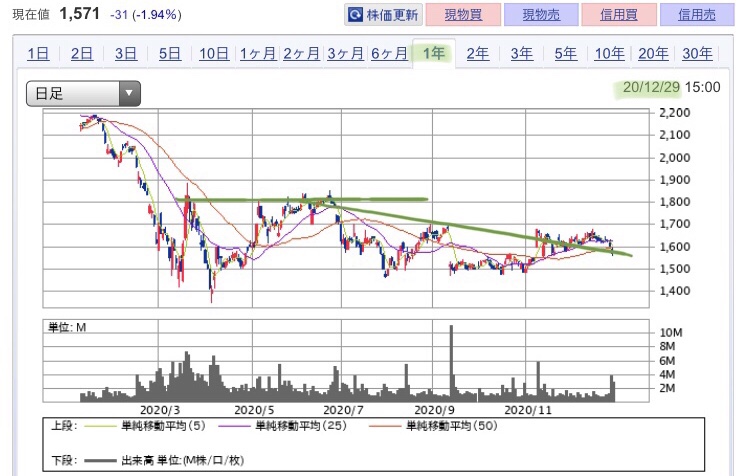Select the 5日 period tab

coord(170,54)
